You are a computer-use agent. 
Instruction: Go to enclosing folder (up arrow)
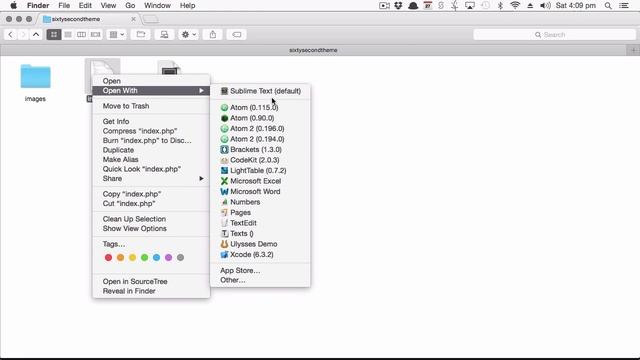pos(36,35)
